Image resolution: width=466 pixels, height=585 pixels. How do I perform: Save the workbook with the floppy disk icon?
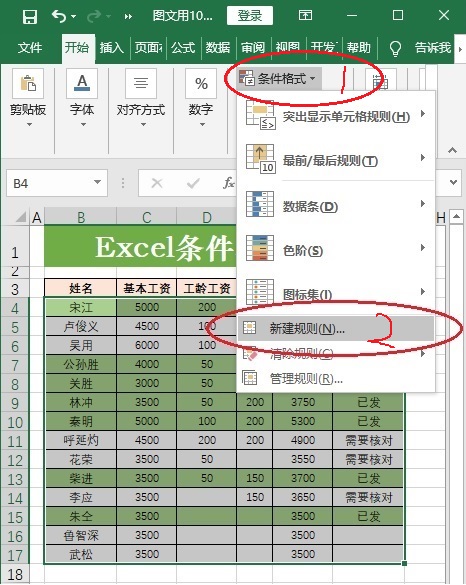[30, 16]
